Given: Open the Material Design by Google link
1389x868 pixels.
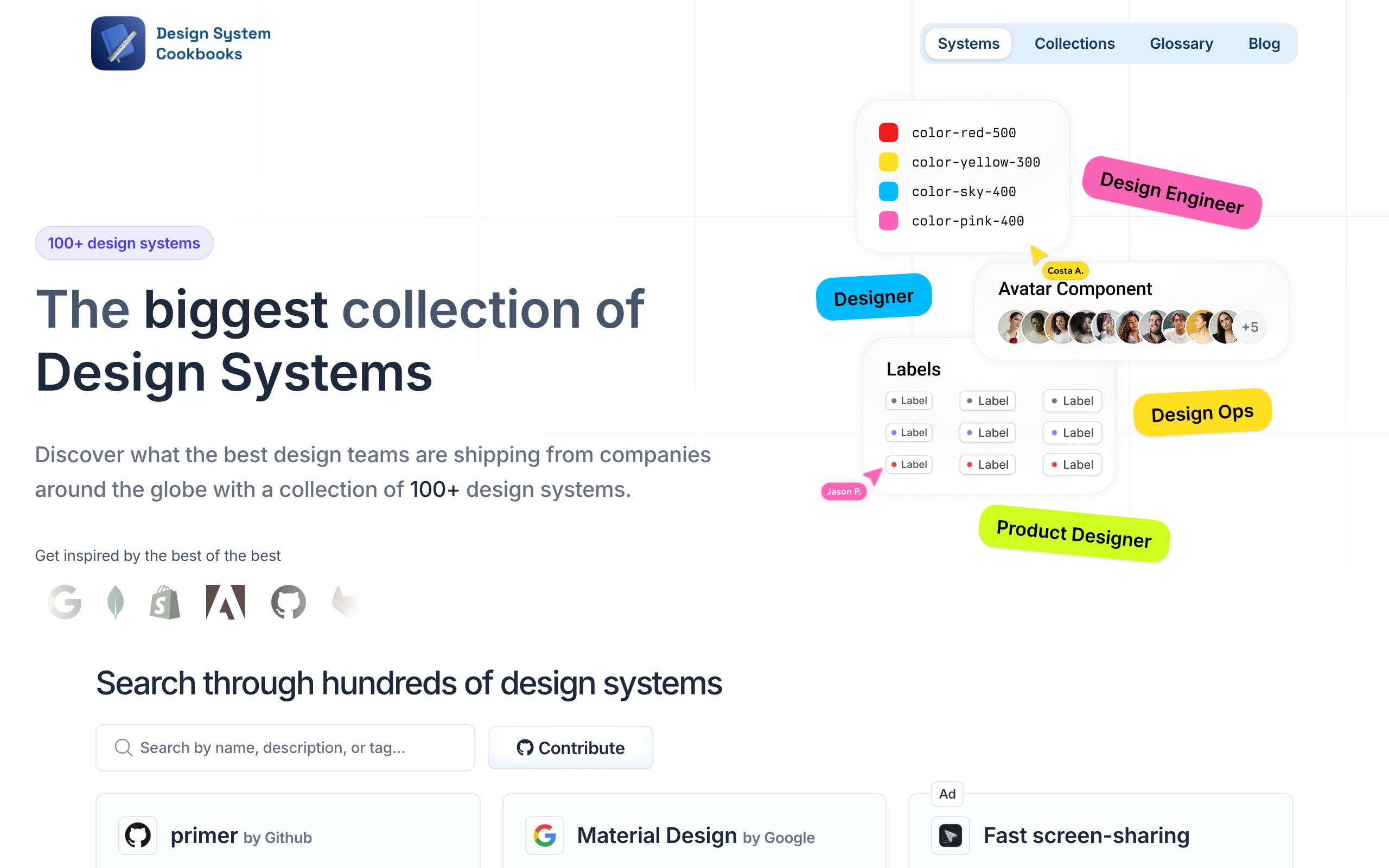Looking at the screenshot, I should 696,836.
